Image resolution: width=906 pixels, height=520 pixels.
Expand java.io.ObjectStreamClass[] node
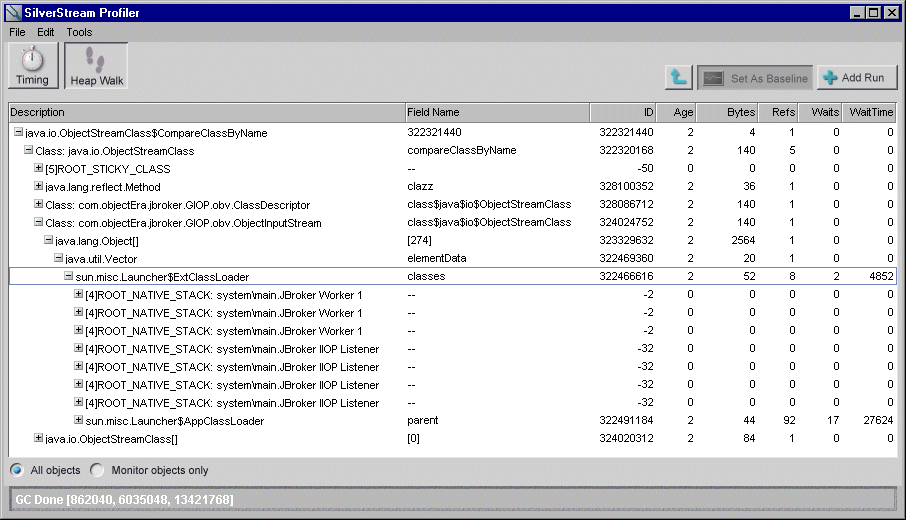pyautogui.click(x=38, y=438)
